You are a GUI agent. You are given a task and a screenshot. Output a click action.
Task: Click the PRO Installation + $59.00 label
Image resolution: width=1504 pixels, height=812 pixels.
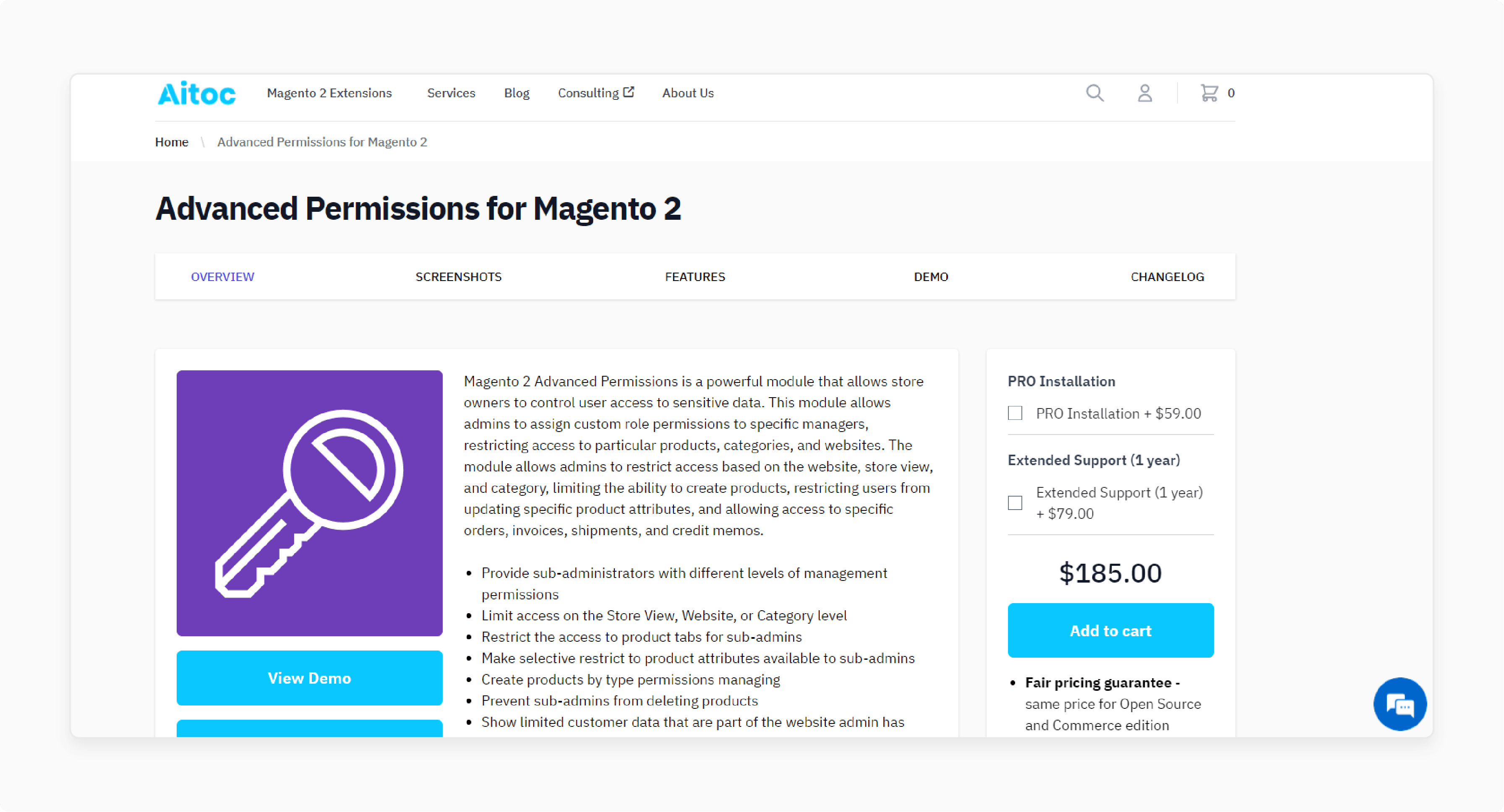pyautogui.click(x=1118, y=414)
